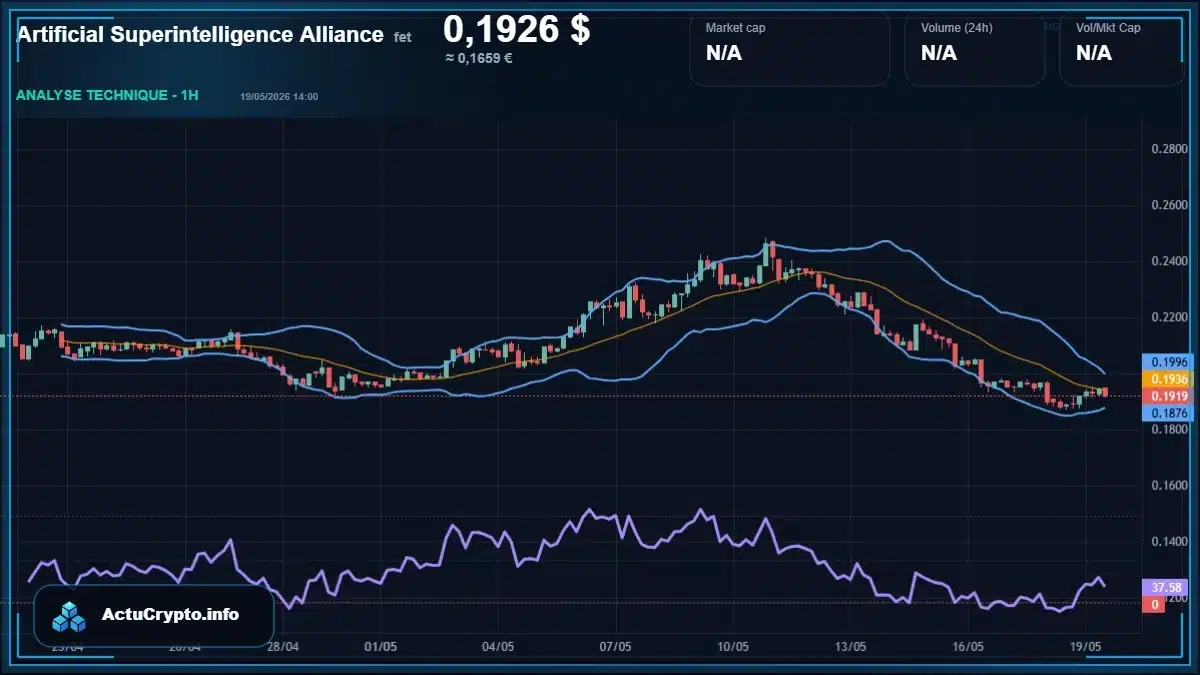Click the 07/05 date axis label
1200x675 pixels.
tap(615, 647)
